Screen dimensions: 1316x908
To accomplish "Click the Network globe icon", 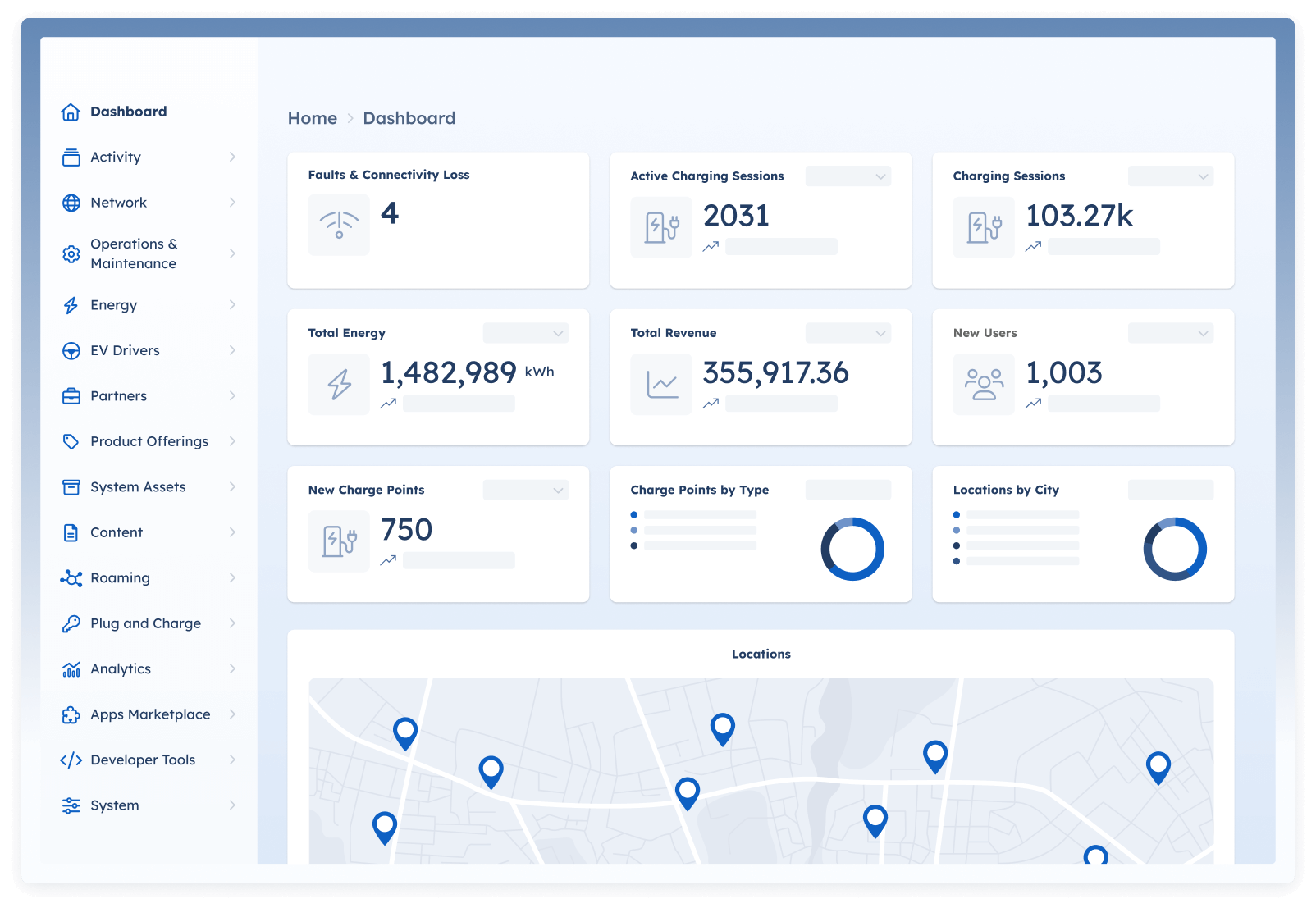I will (71, 203).
